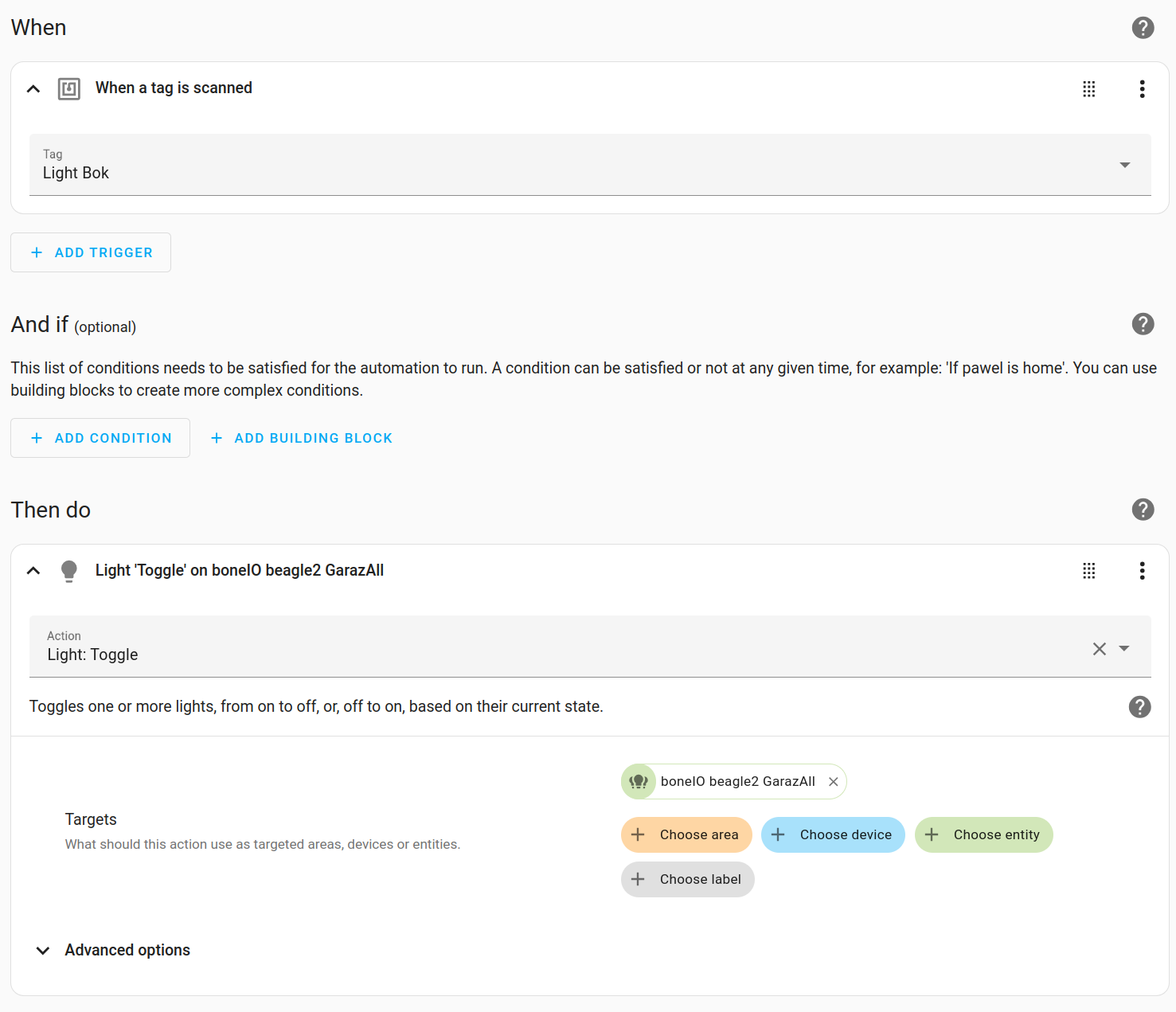Open help for the When section
This screenshot has height=1012, width=1176.
pos(1143,28)
